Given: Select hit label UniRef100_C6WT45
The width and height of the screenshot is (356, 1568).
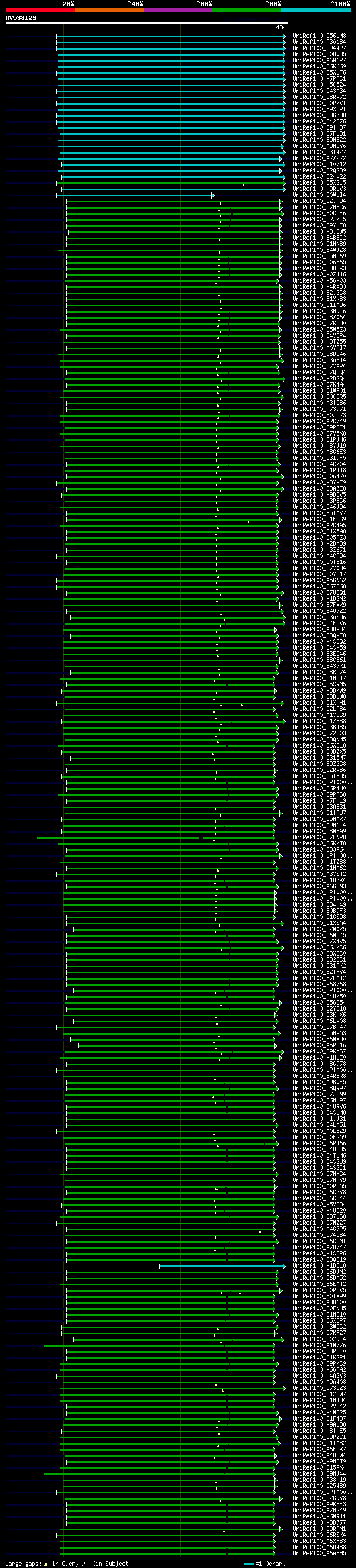Looking at the screenshot, I should point(319,935).
